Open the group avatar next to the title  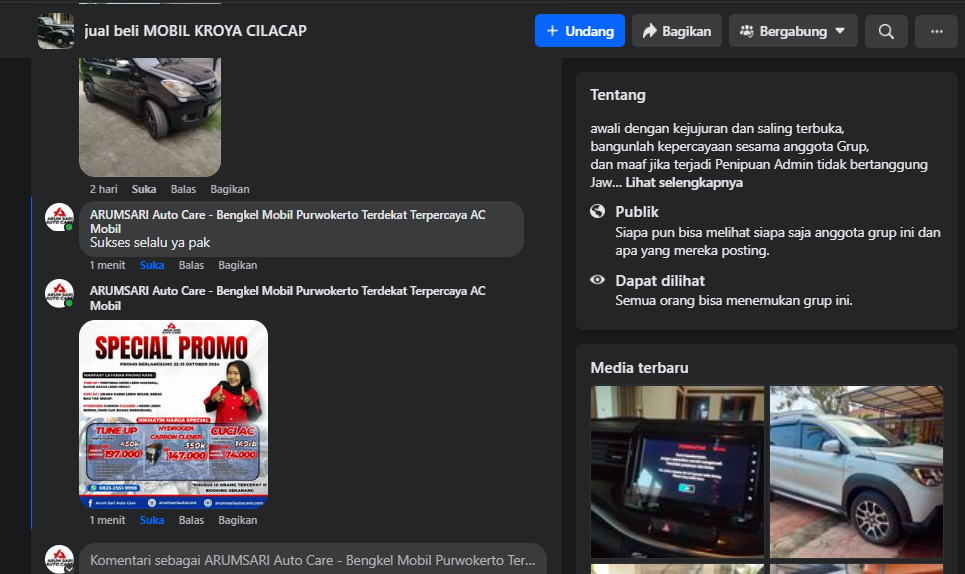(x=56, y=31)
